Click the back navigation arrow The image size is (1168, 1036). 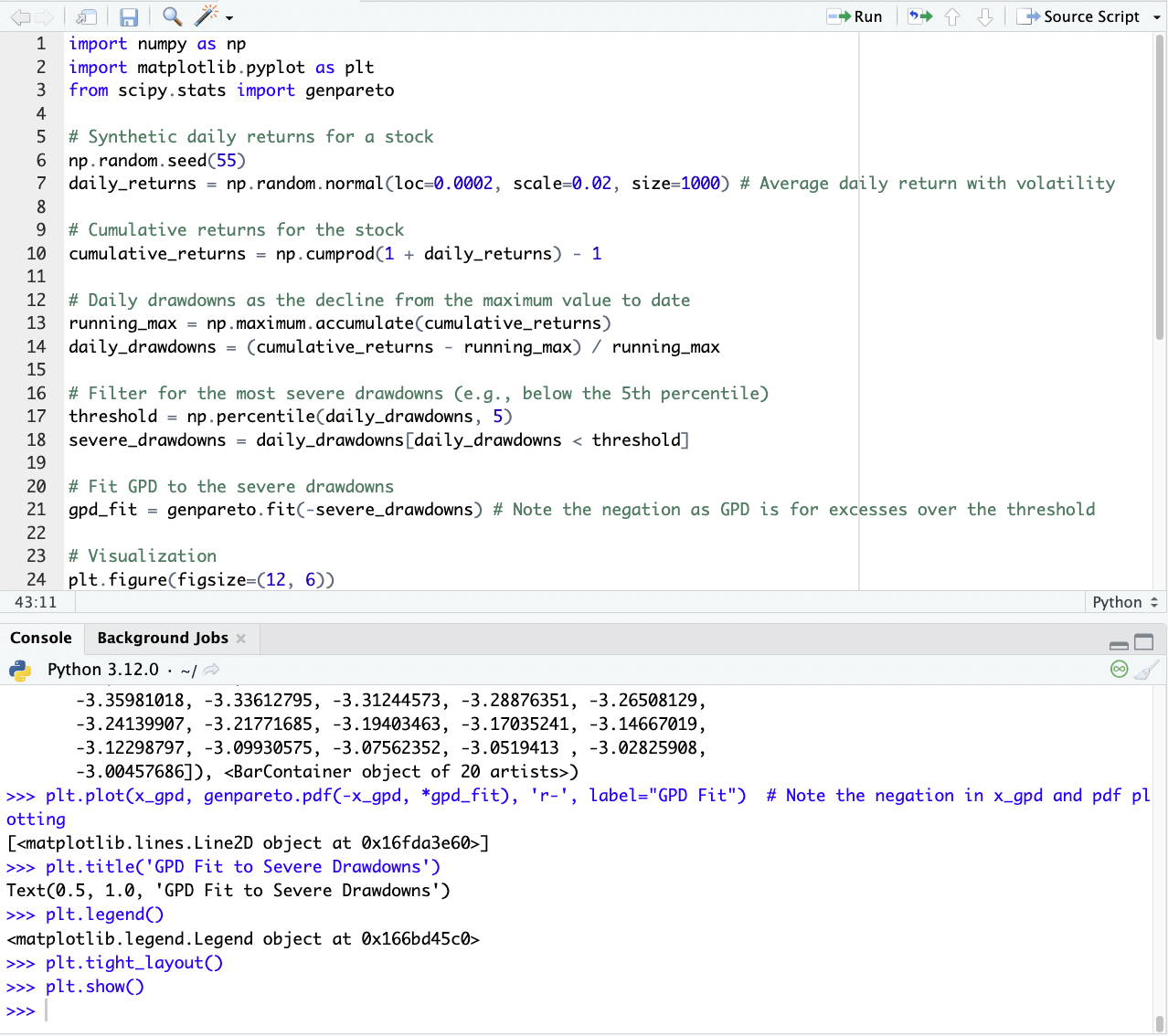pyautogui.click(x=20, y=17)
